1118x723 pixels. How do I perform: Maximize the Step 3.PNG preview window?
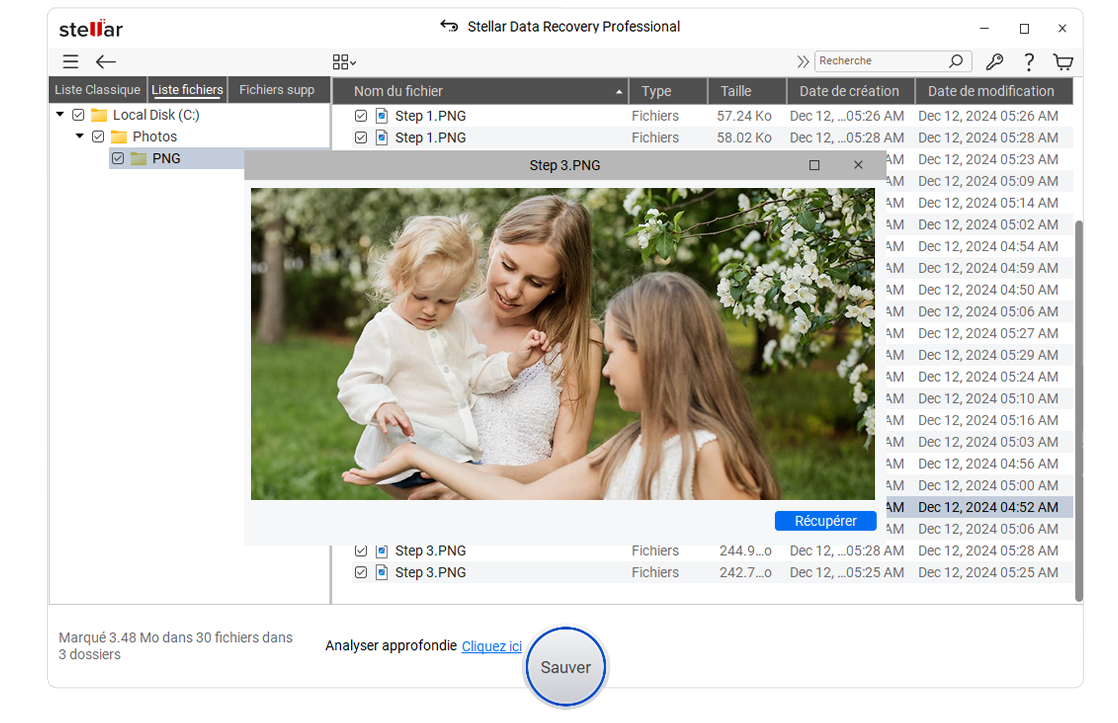tap(814, 165)
